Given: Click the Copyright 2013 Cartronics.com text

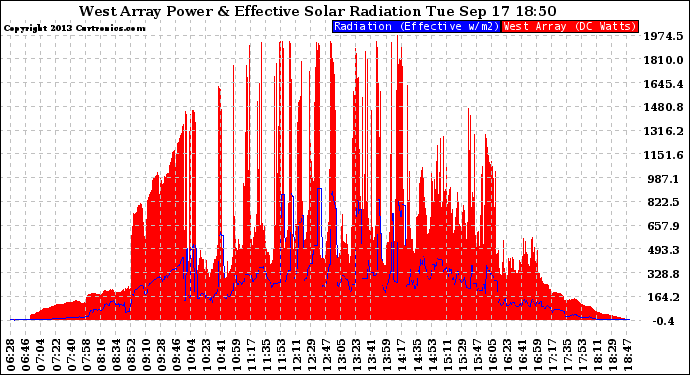Looking at the screenshot, I should tap(74, 28).
